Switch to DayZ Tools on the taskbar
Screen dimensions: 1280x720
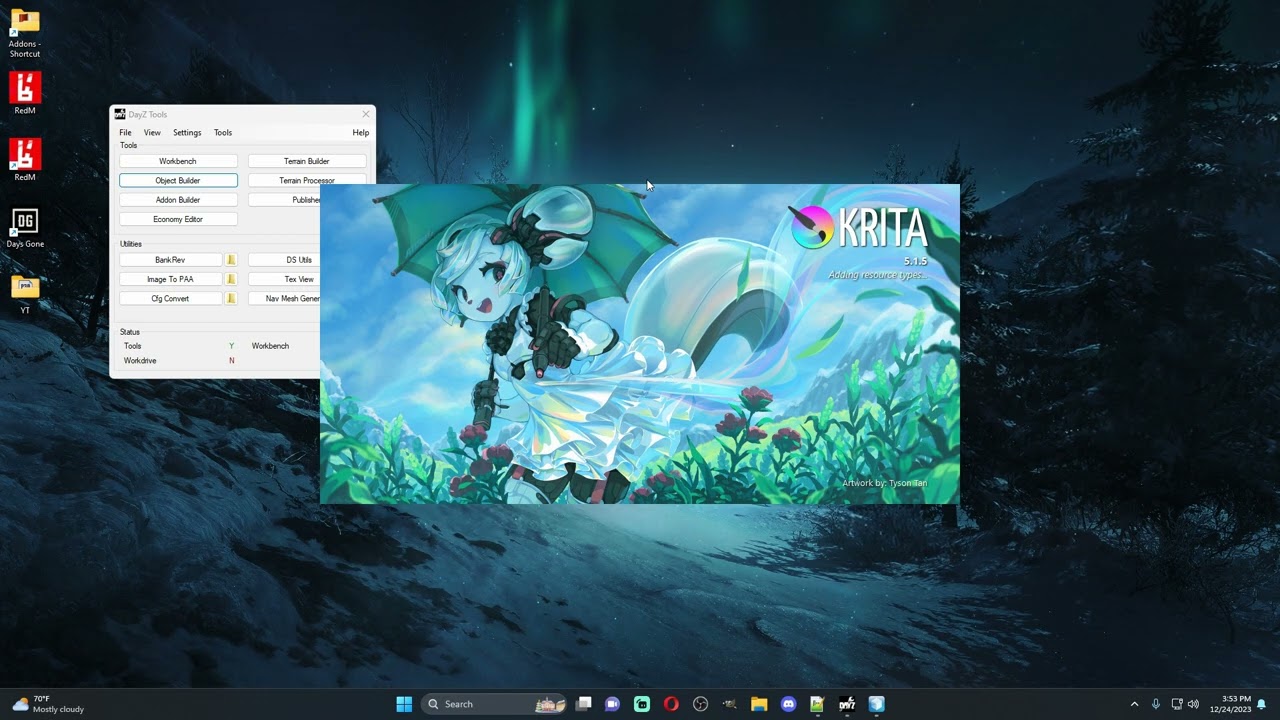pos(847,704)
